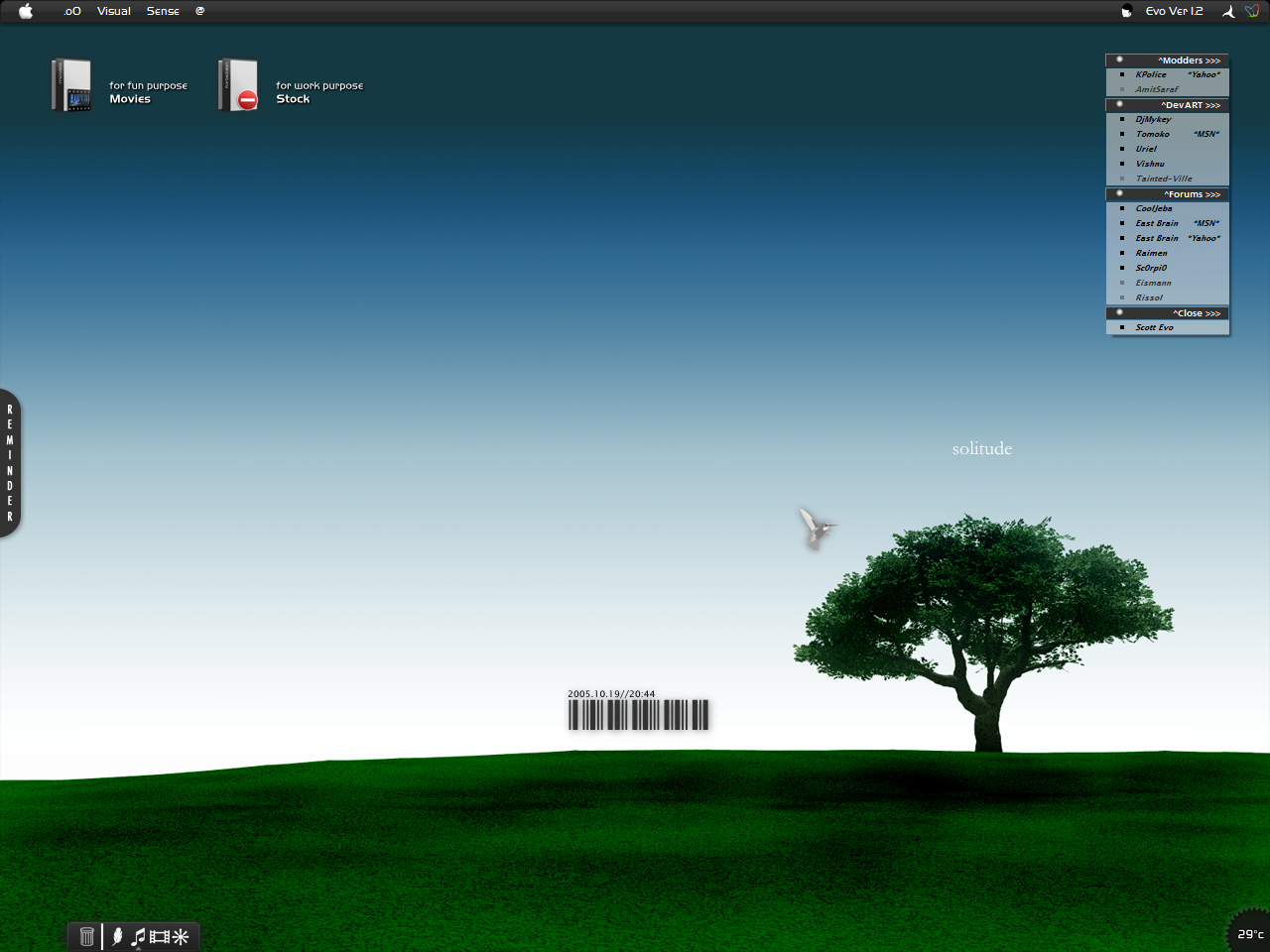Click the 'for work purpose Stock' label
Viewport: 1270px width, 952px height.
pyautogui.click(x=319, y=92)
